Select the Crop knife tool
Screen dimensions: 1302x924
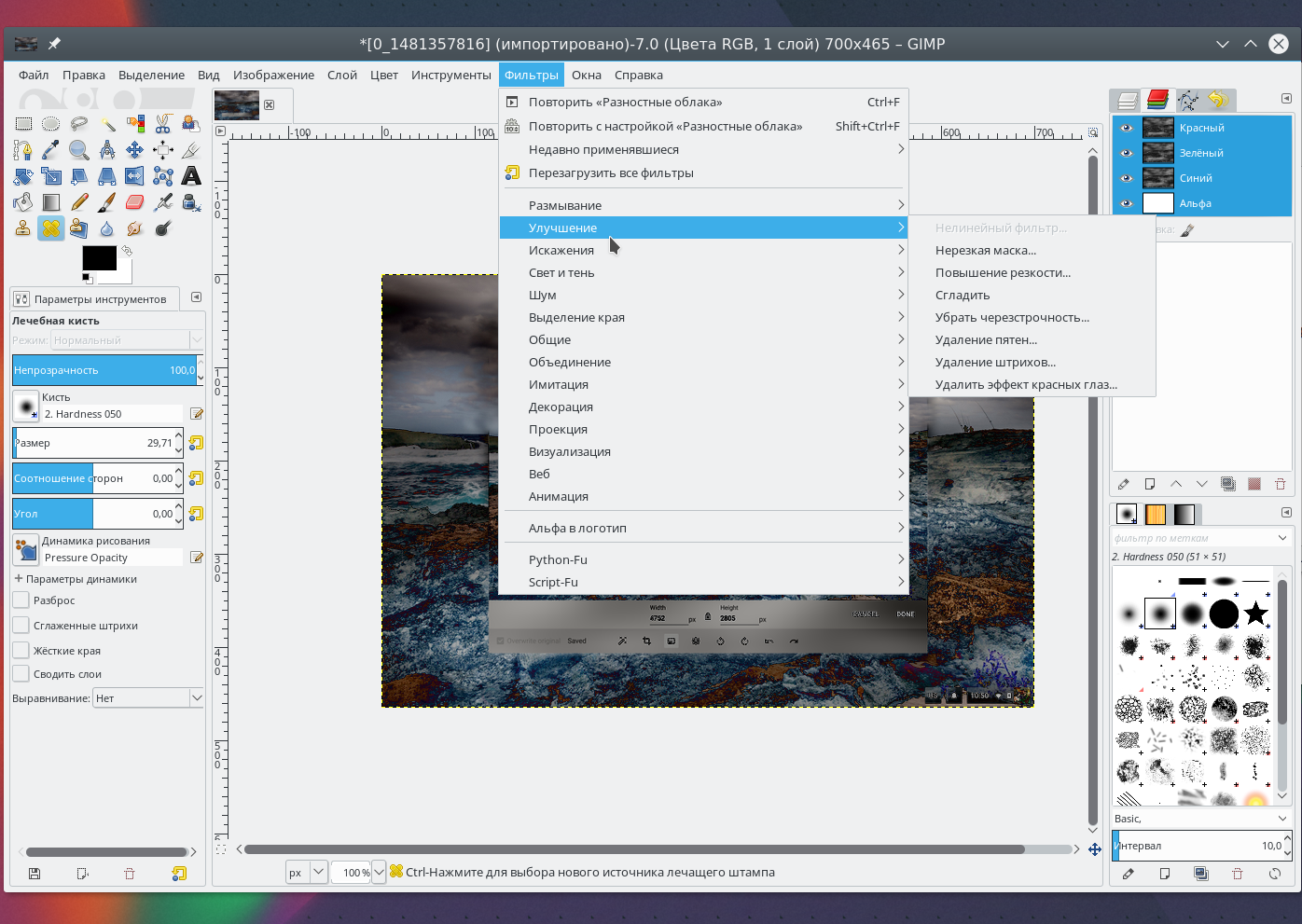click(191, 149)
